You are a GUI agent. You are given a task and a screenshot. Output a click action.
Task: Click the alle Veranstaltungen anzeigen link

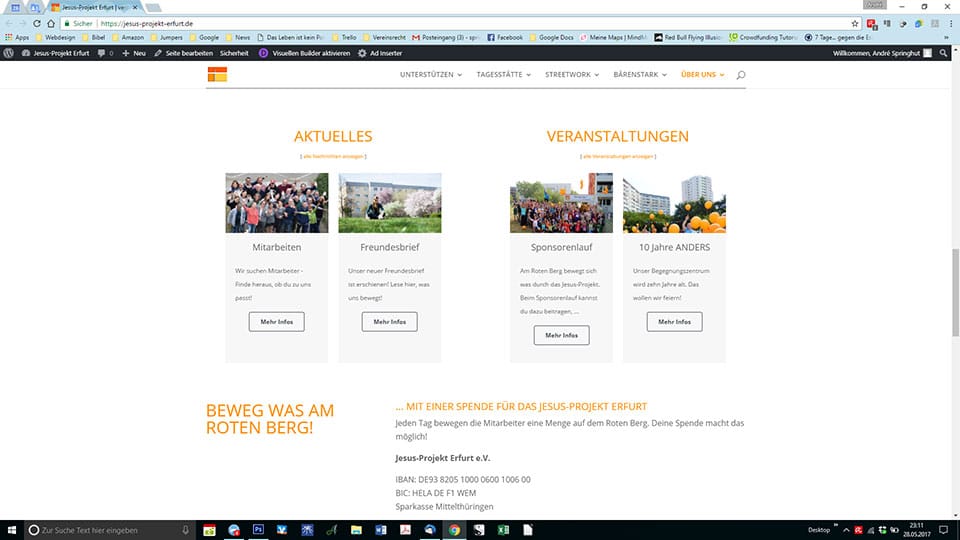point(618,156)
